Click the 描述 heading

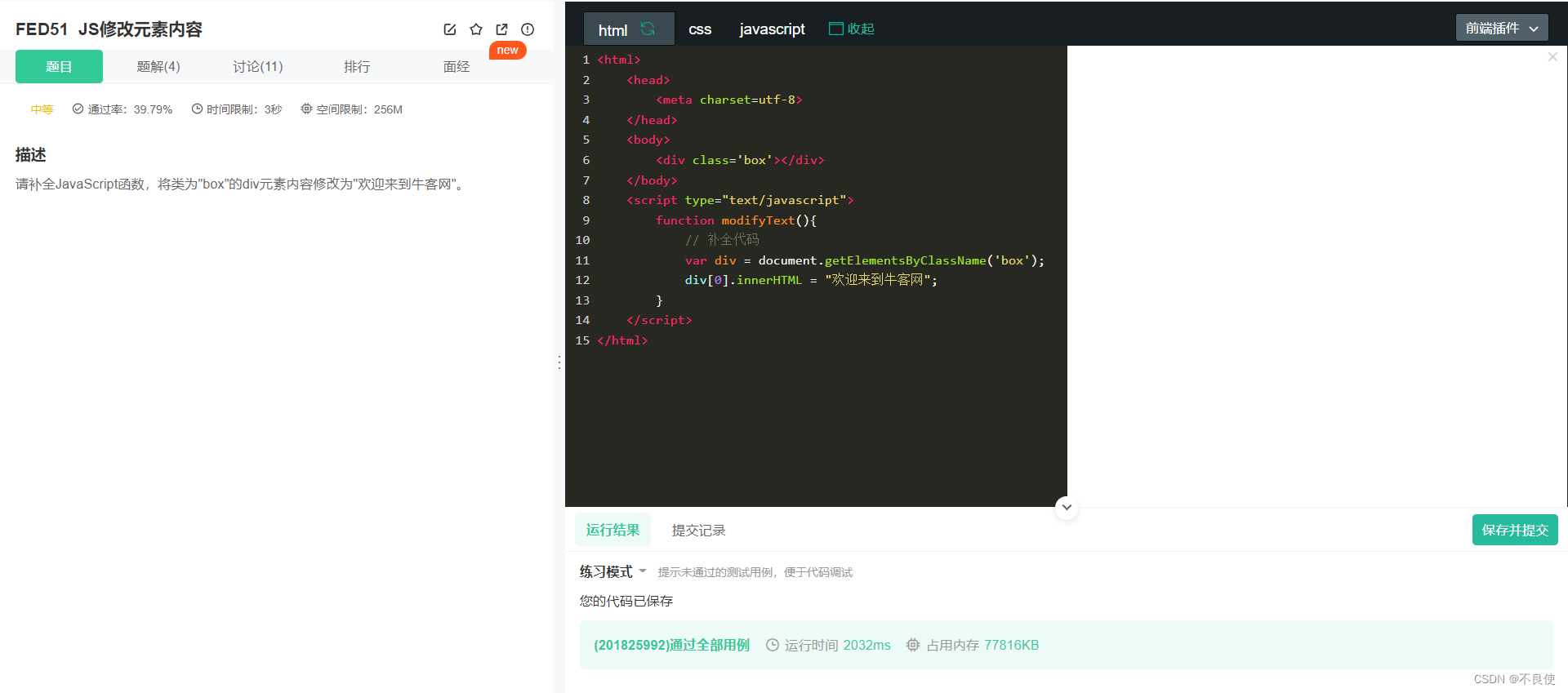coord(30,154)
